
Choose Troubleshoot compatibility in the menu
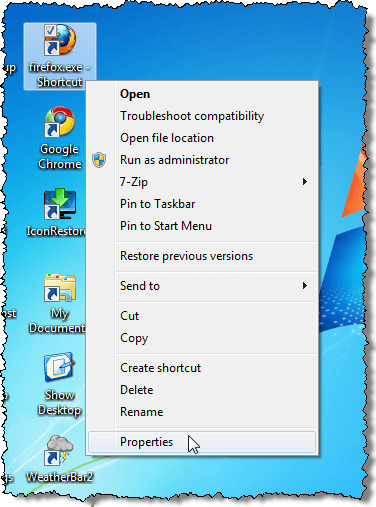click(x=202, y=116)
